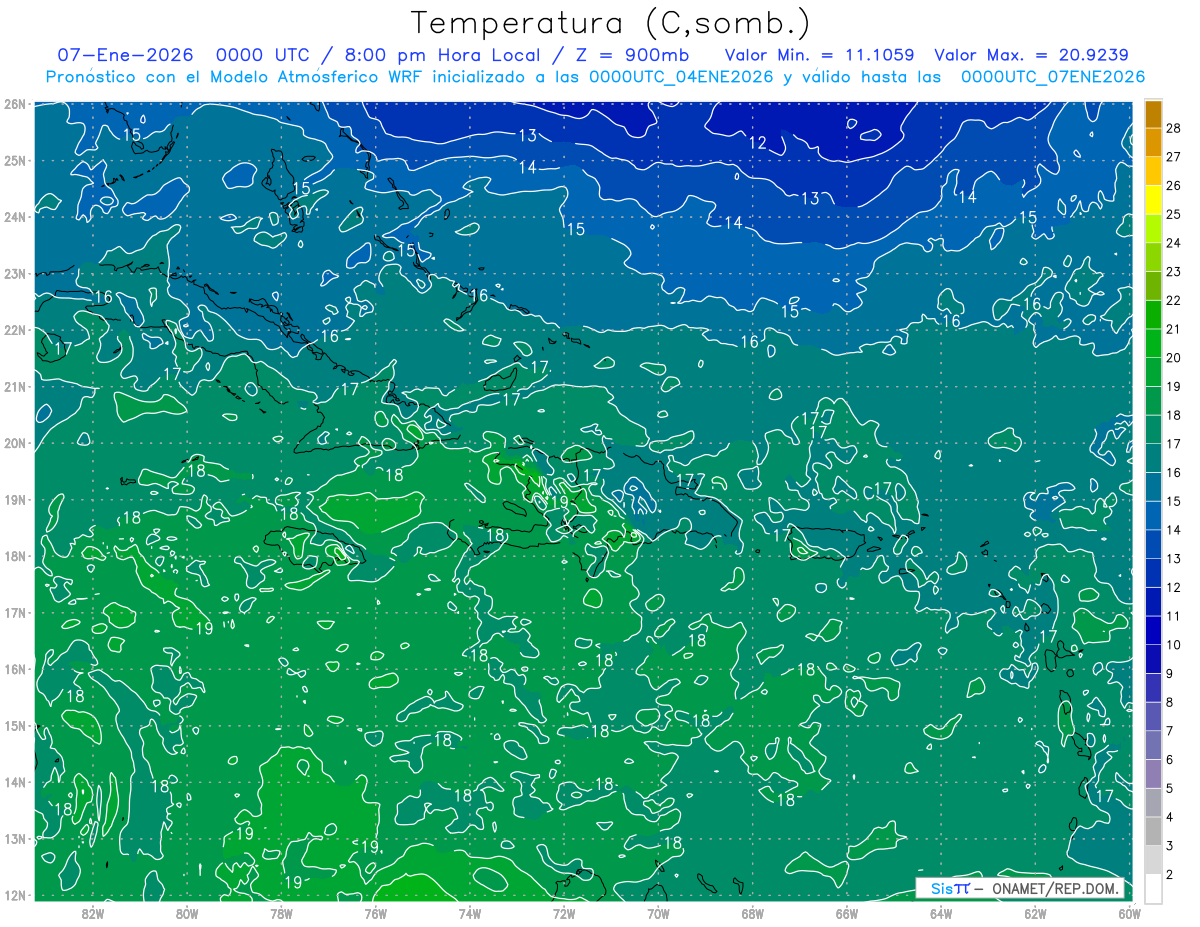This screenshot has height=927, width=1200.
Task: Click the 25N latitude axis label
Action: [x=14, y=160]
